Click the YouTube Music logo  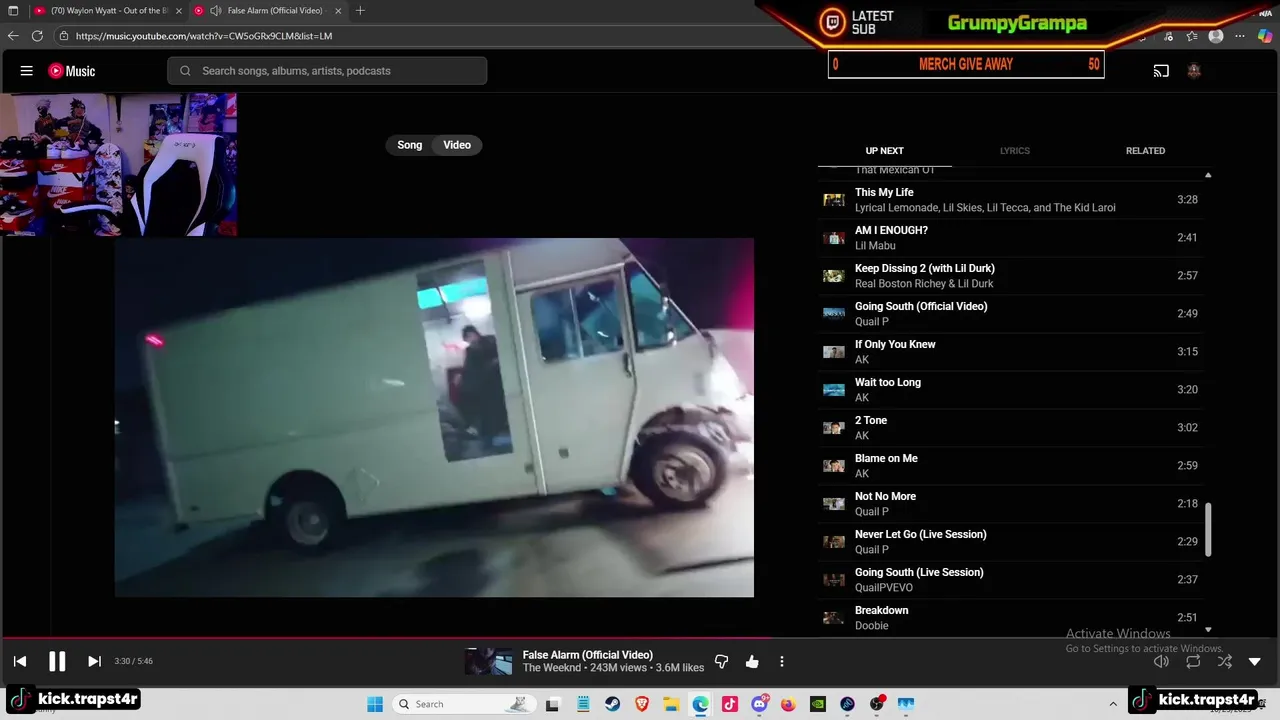[x=72, y=71]
